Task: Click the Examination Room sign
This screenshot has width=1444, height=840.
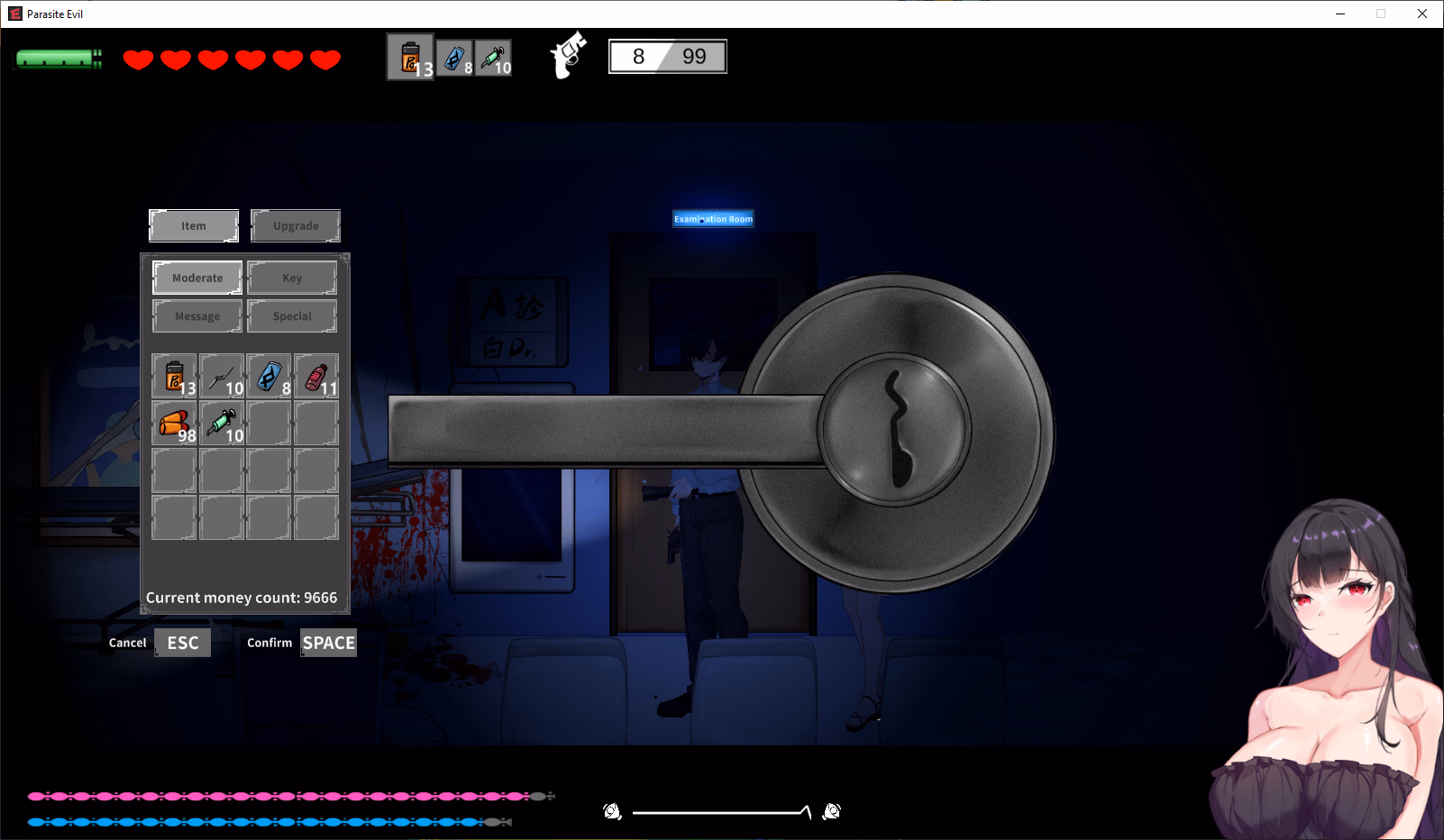Action: pos(713,219)
